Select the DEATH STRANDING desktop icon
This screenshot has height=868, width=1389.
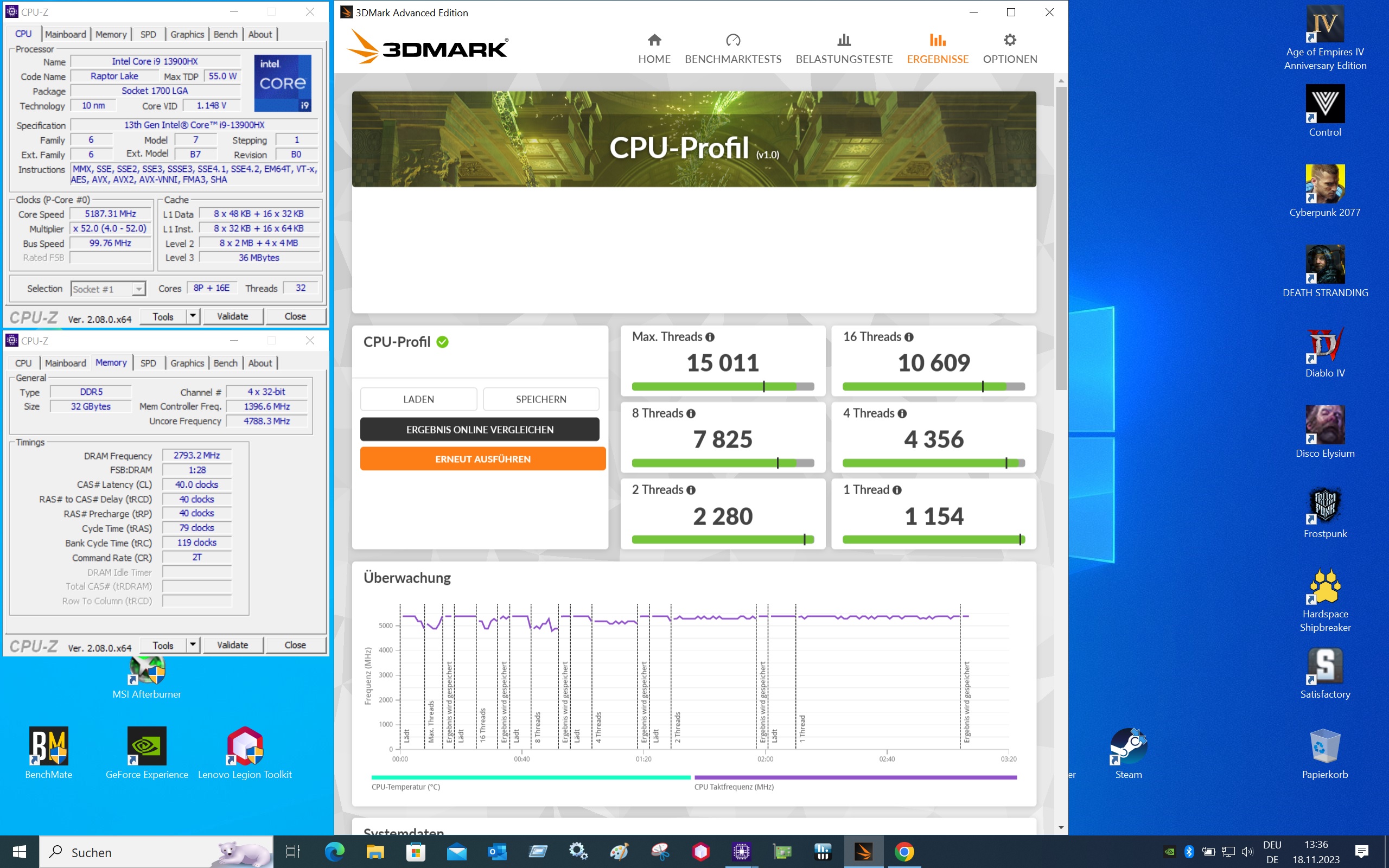[x=1325, y=272]
